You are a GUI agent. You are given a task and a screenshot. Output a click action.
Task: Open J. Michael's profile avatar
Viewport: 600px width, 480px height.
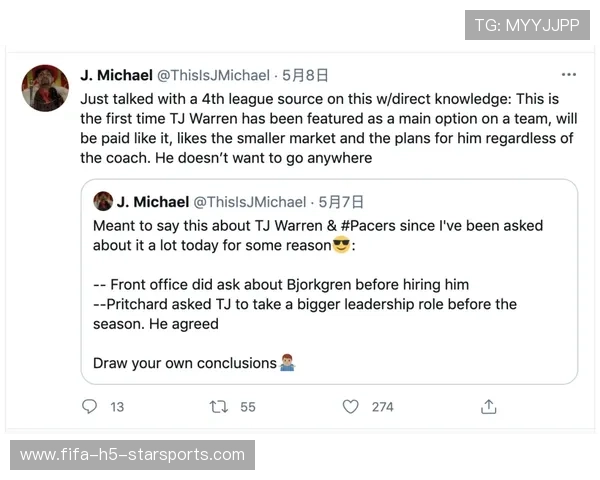(x=45, y=88)
